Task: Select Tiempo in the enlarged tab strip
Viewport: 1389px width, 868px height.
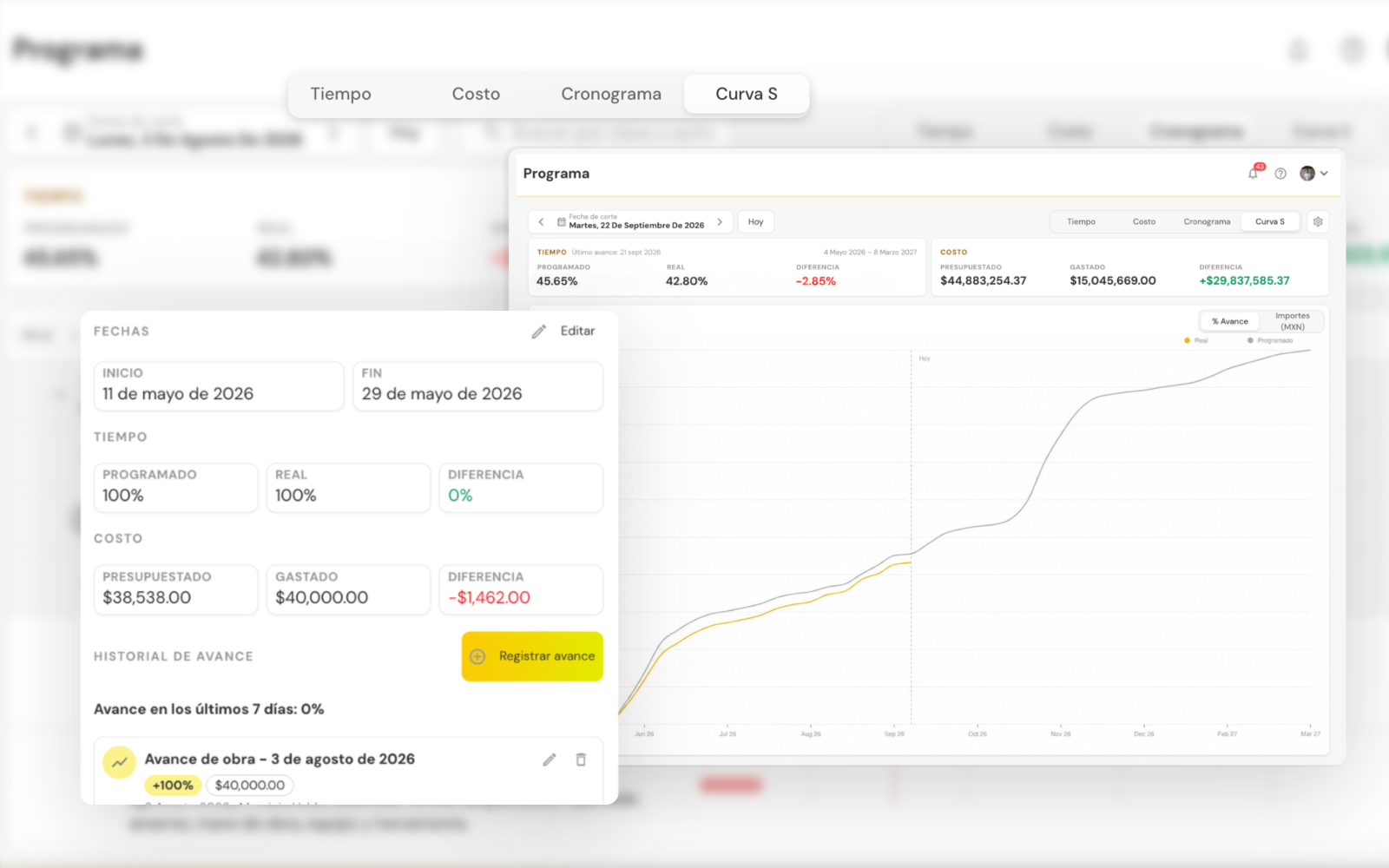Action: 341,94
